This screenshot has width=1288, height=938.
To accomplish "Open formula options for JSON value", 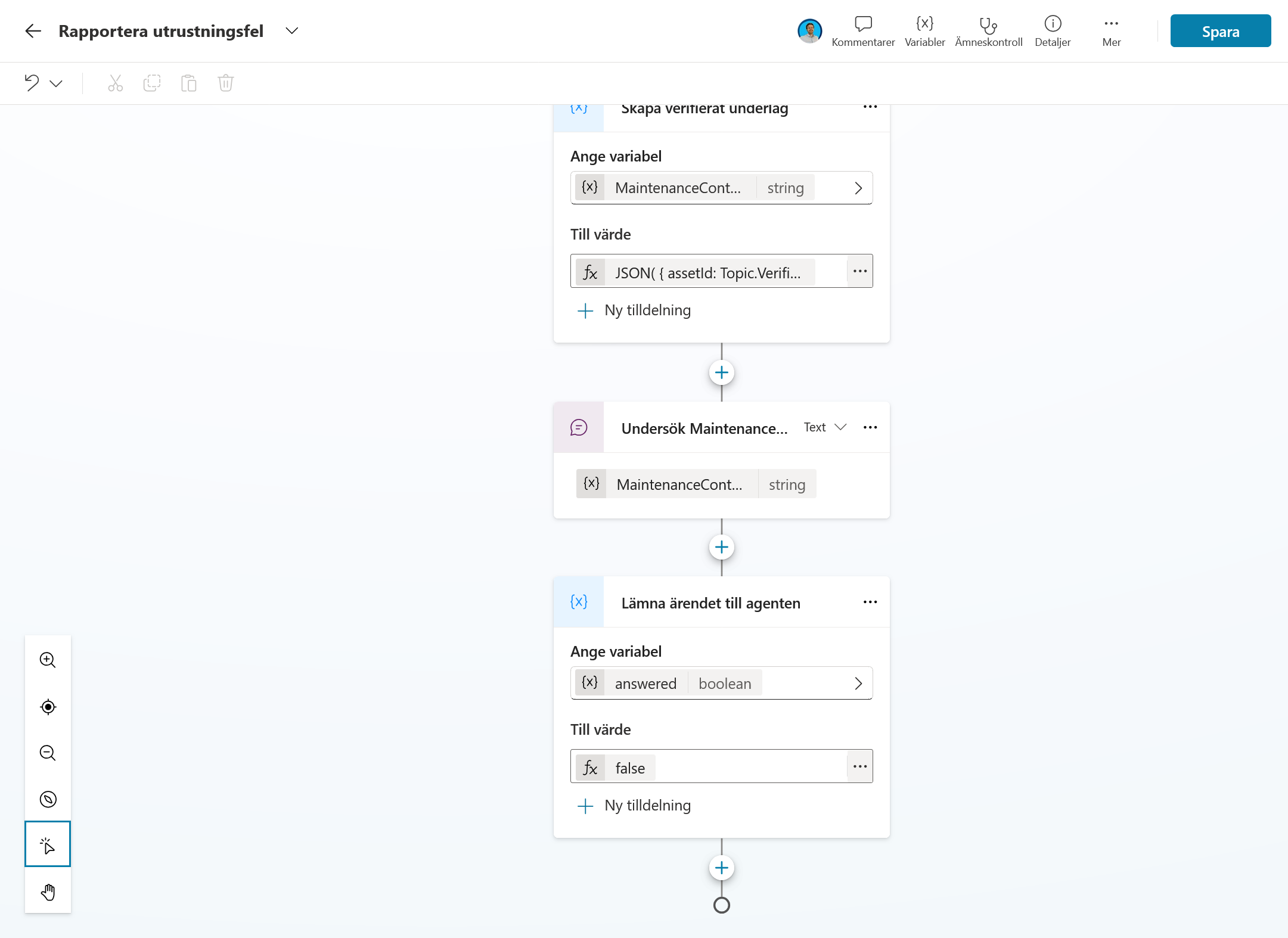I will point(859,271).
